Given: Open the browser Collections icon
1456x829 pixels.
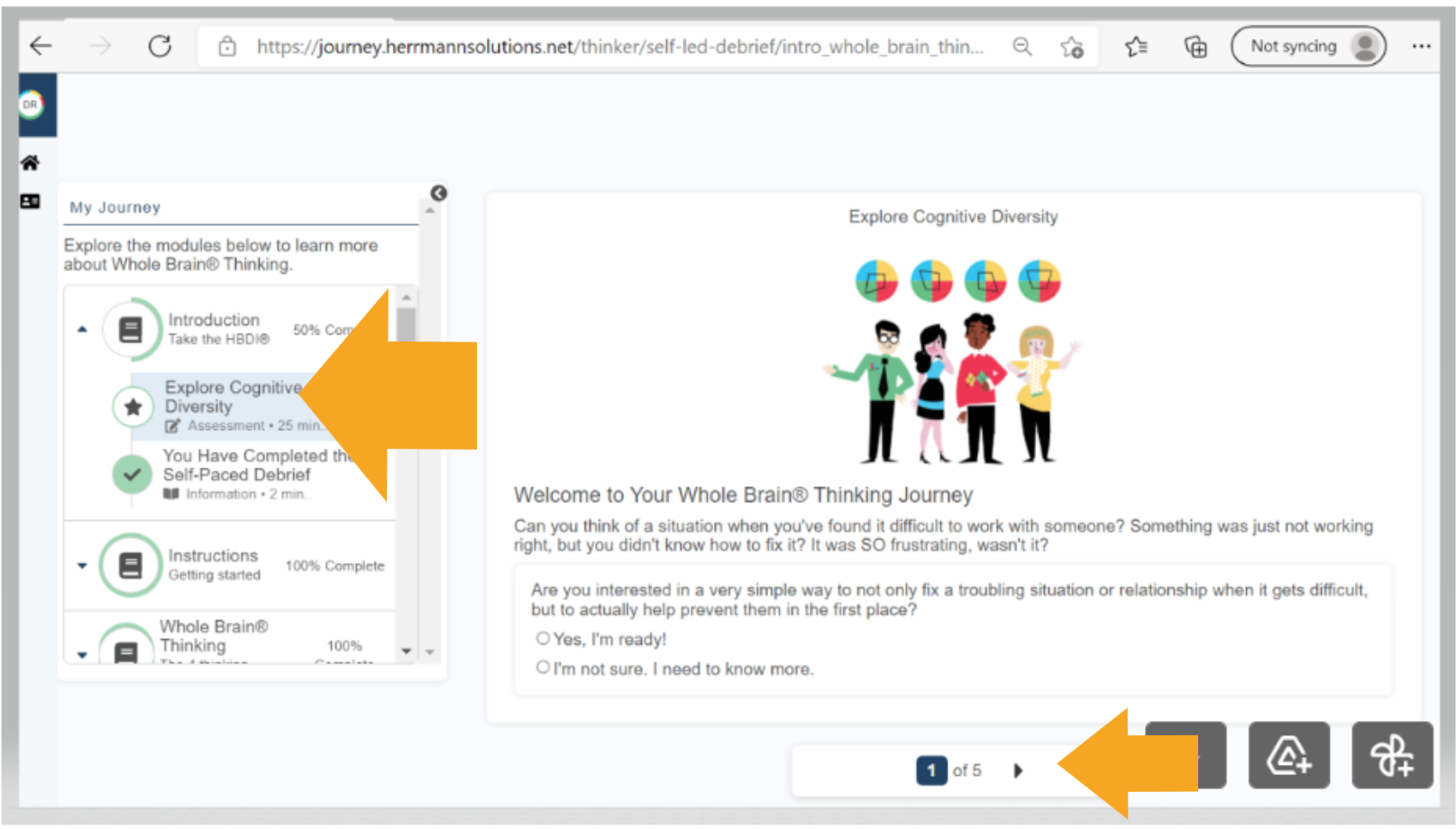Looking at the screenshot, I should pyautogui.click(x=1195, y=47).
